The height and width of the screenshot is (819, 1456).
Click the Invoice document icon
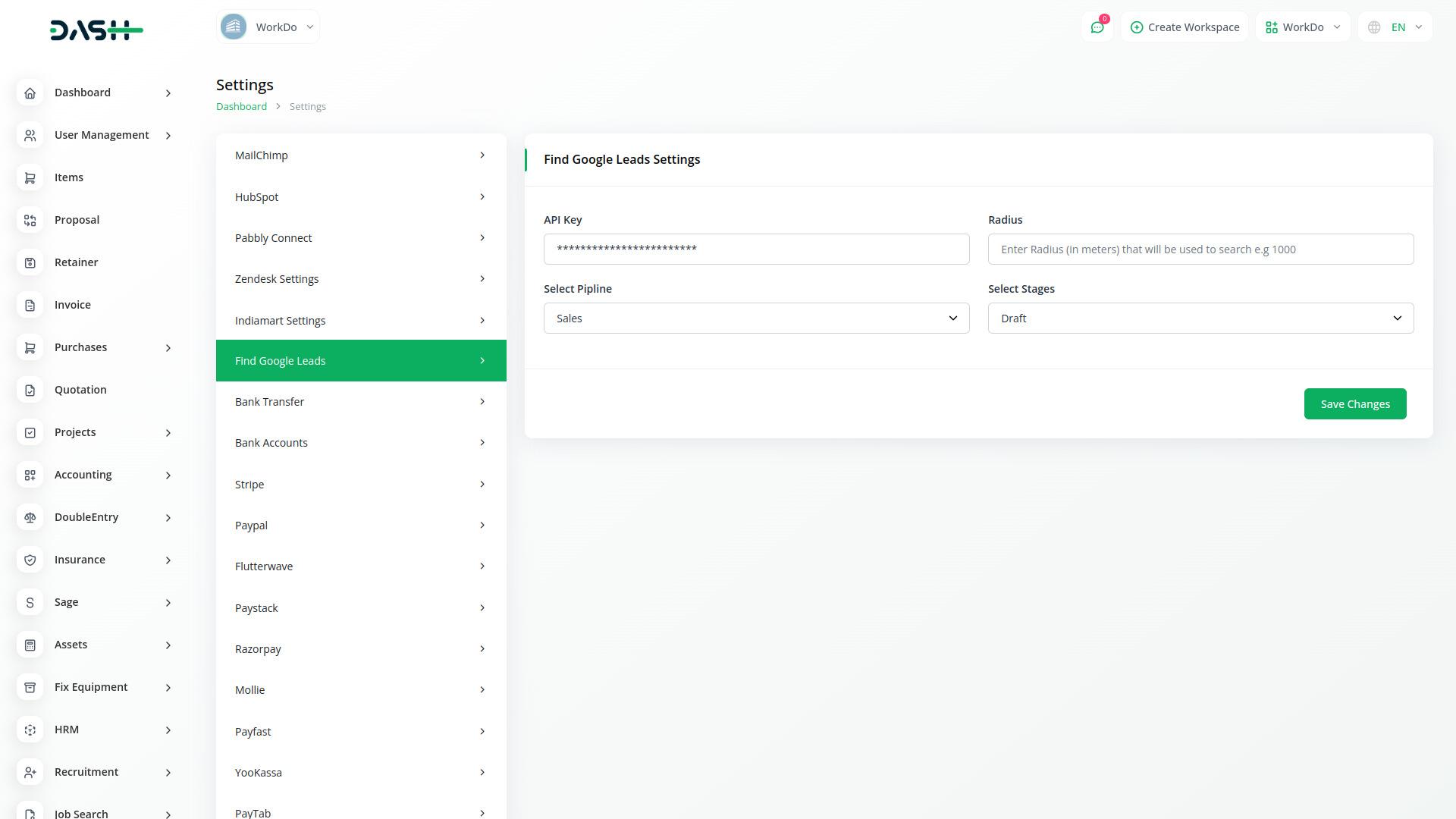tap(30, 305)
